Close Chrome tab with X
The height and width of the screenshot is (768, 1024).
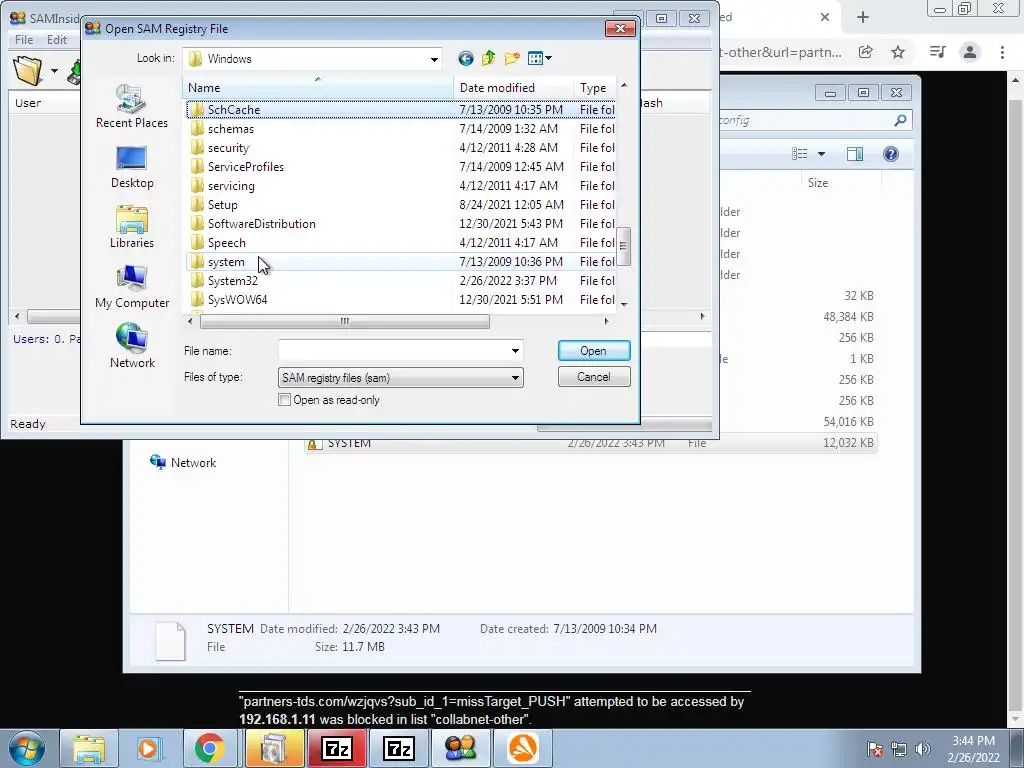[x=825, y=18]
